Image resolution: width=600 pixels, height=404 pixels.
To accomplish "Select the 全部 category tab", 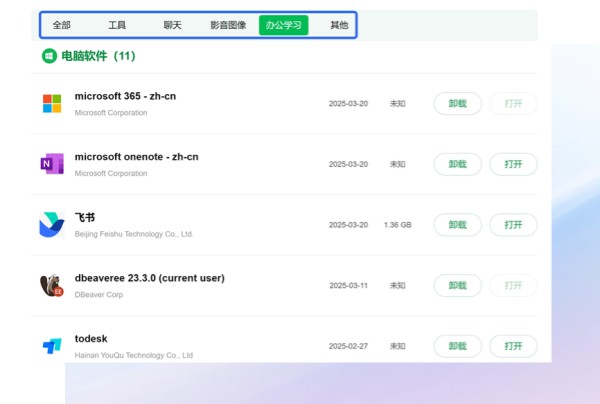I will 62,25.
